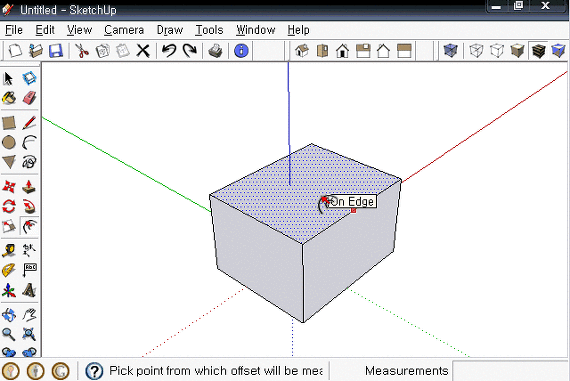
Task: Select the Line pencil tool
Action: (29, 123)
